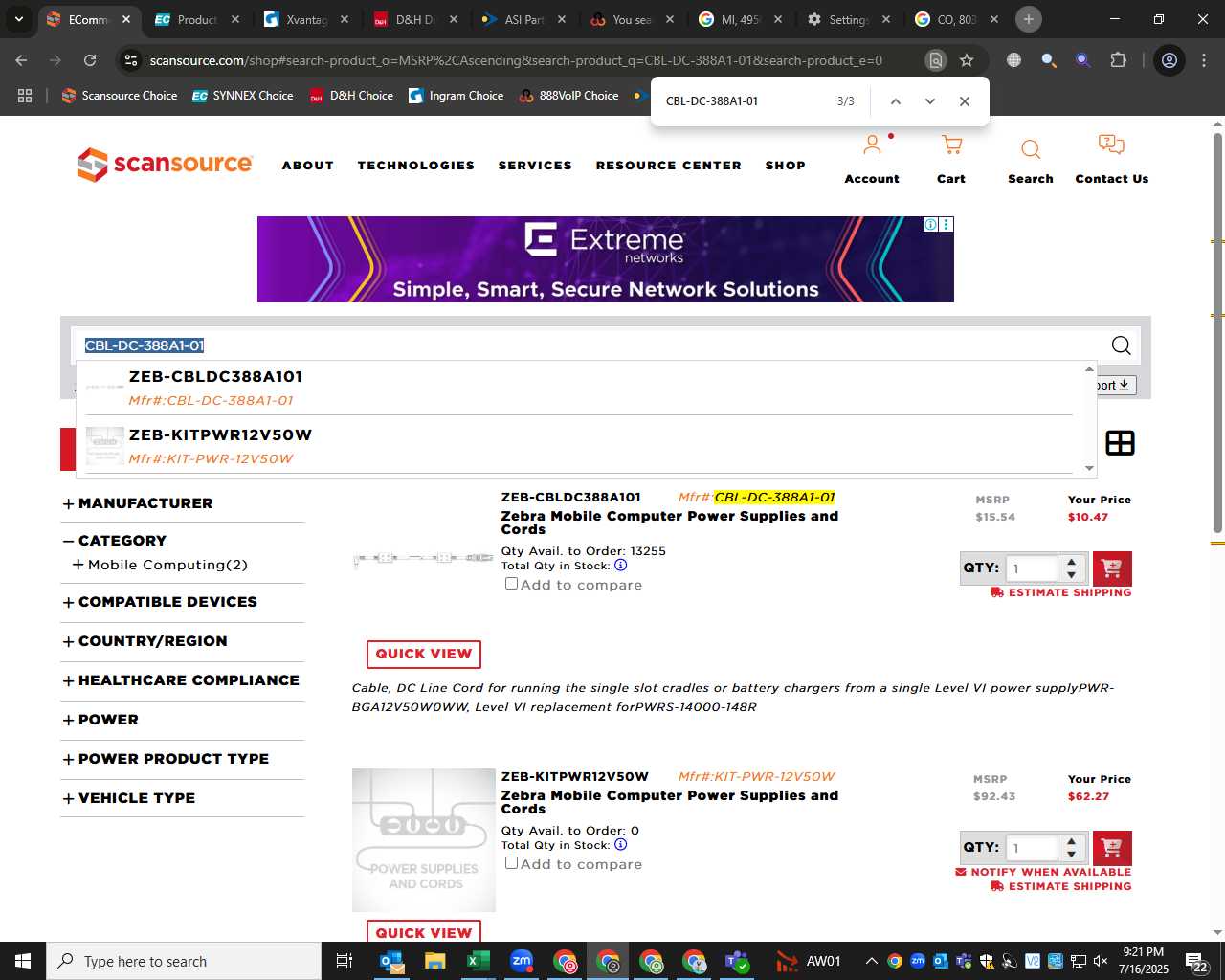Go to previous find-in-page match
1225x980 pixels.
point(895,101)
